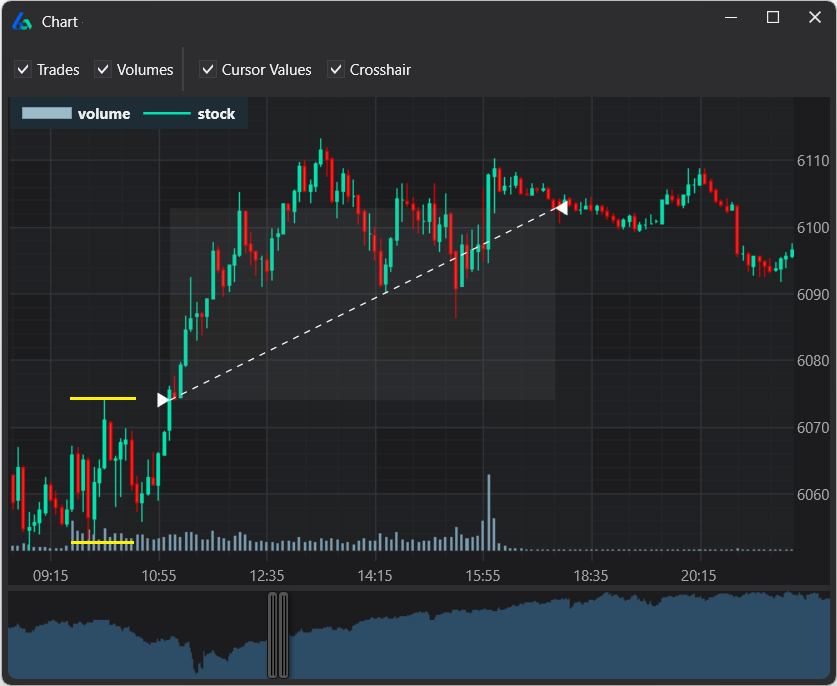
Task: Disable the Trades checkbox
Action: tap(22, 70)
